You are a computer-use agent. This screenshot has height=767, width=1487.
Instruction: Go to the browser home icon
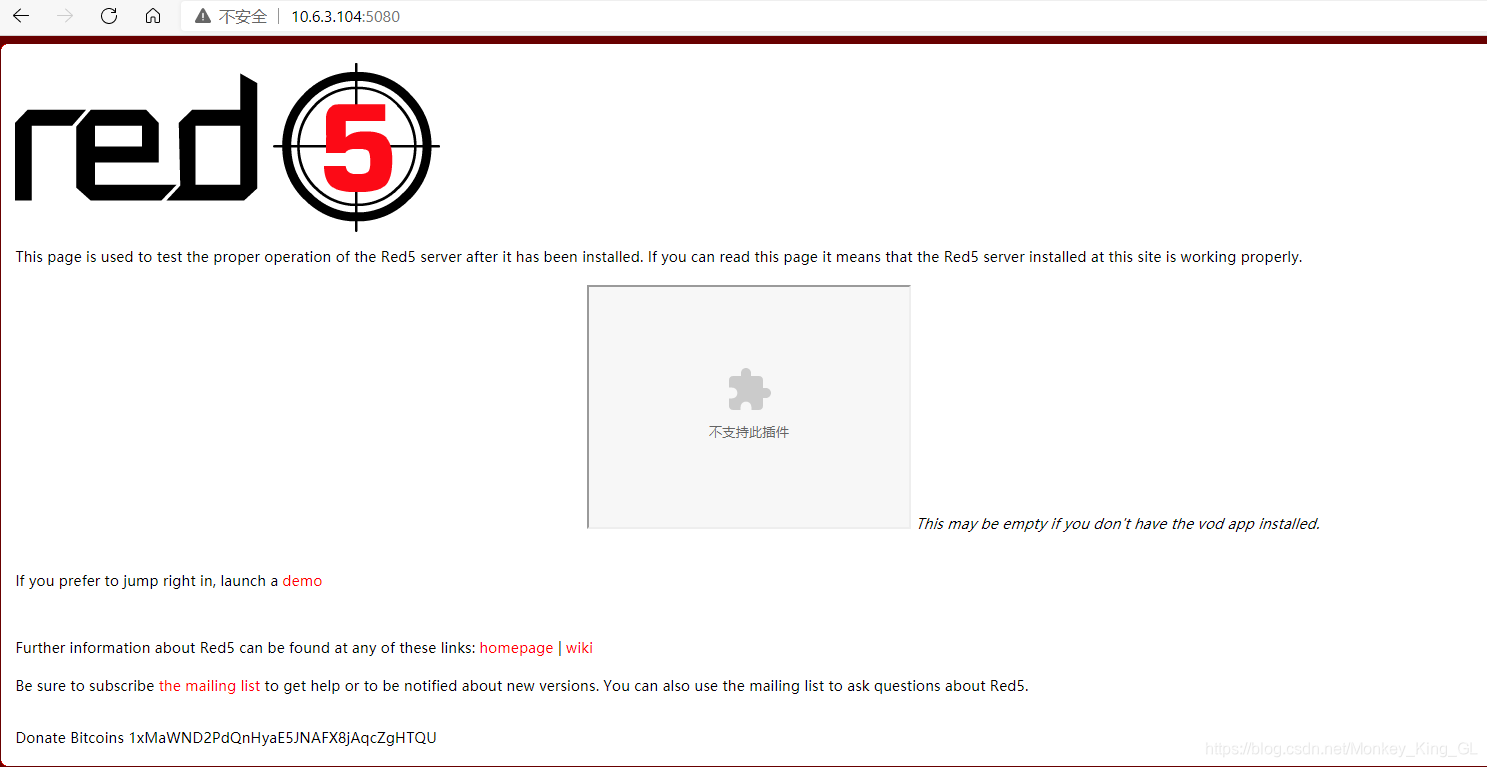click(x=153, y=16)
